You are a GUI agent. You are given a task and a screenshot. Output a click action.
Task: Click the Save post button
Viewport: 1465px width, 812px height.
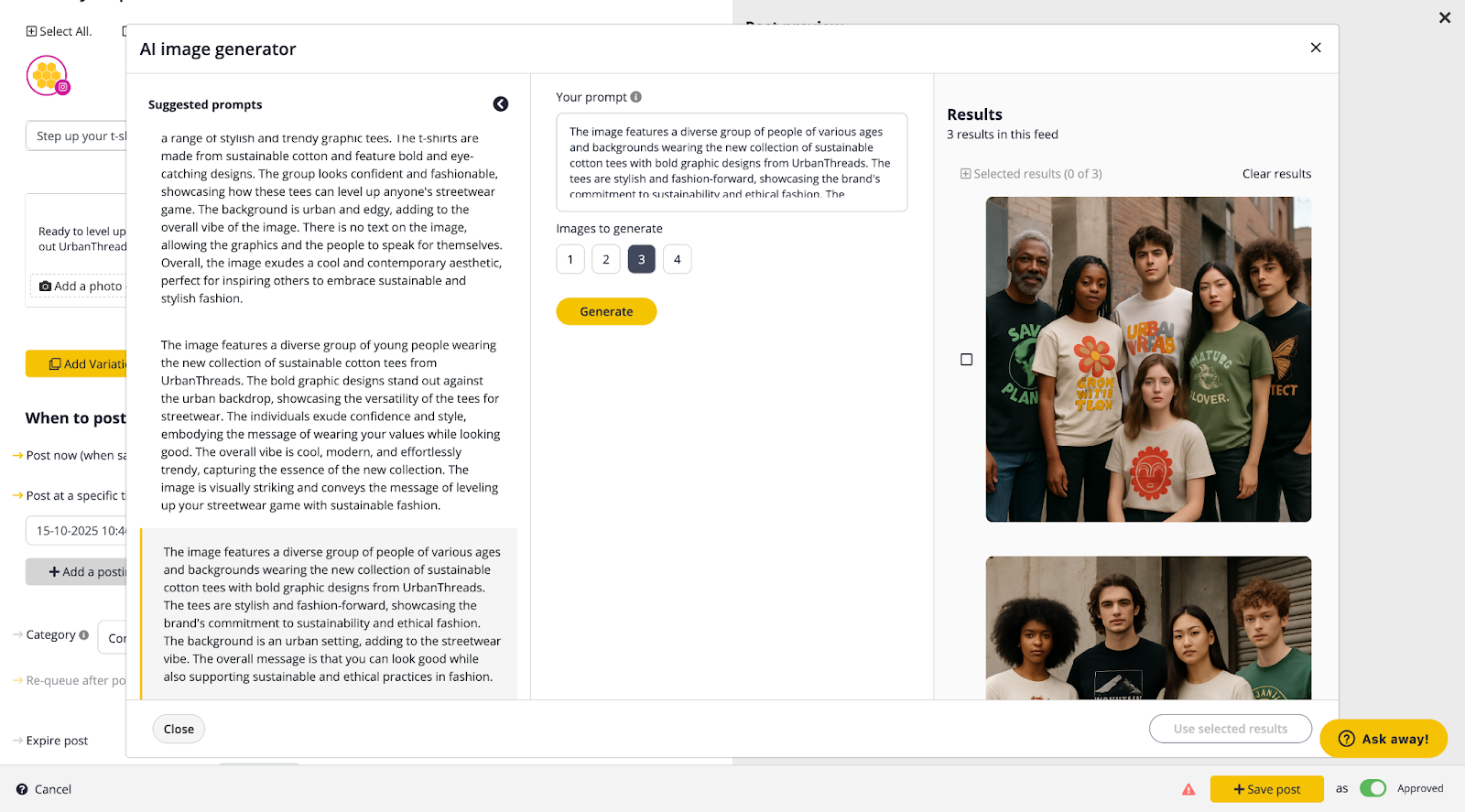click(1267, 789)
